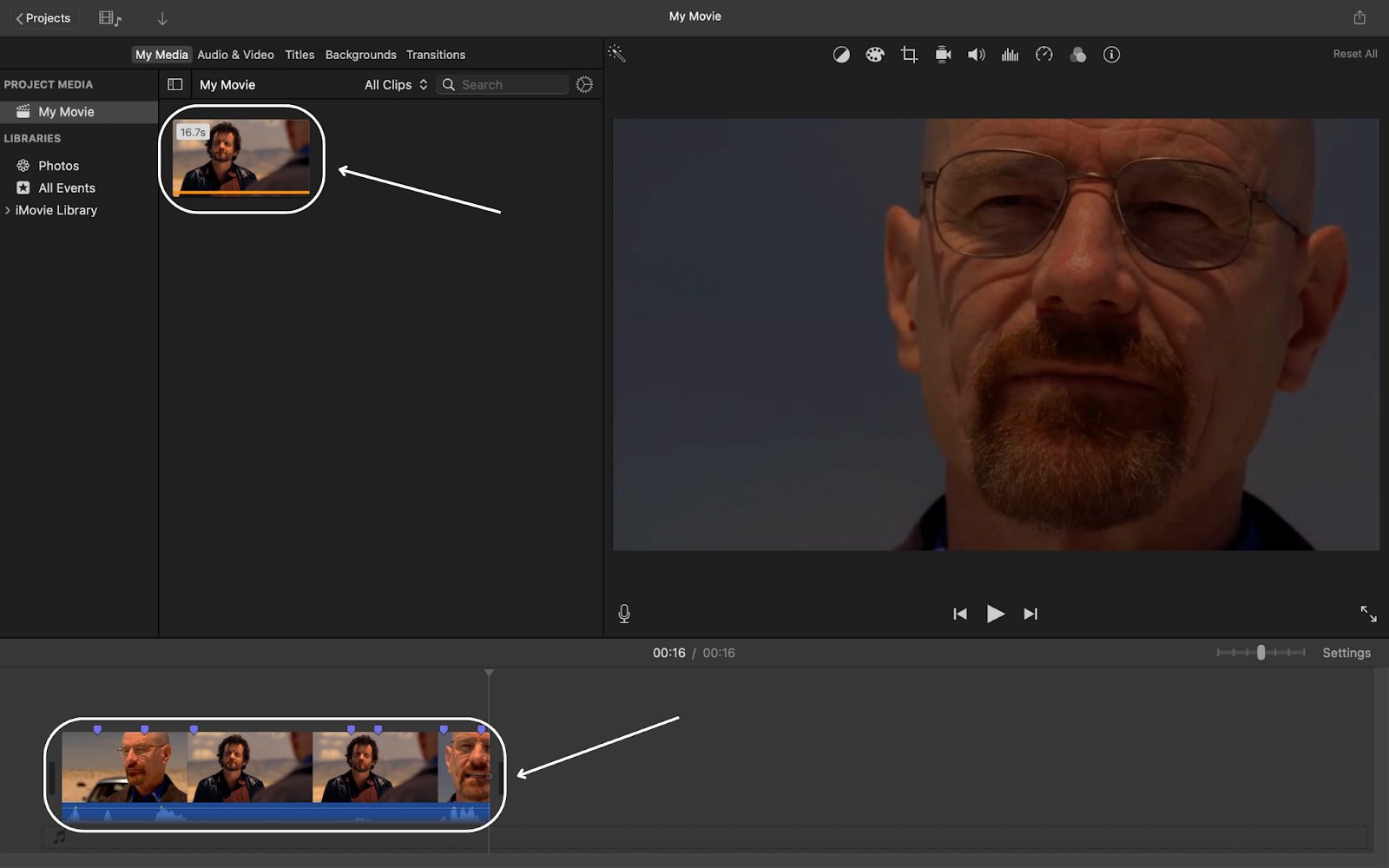Click the timeline playhead handle

click(489, 673)
